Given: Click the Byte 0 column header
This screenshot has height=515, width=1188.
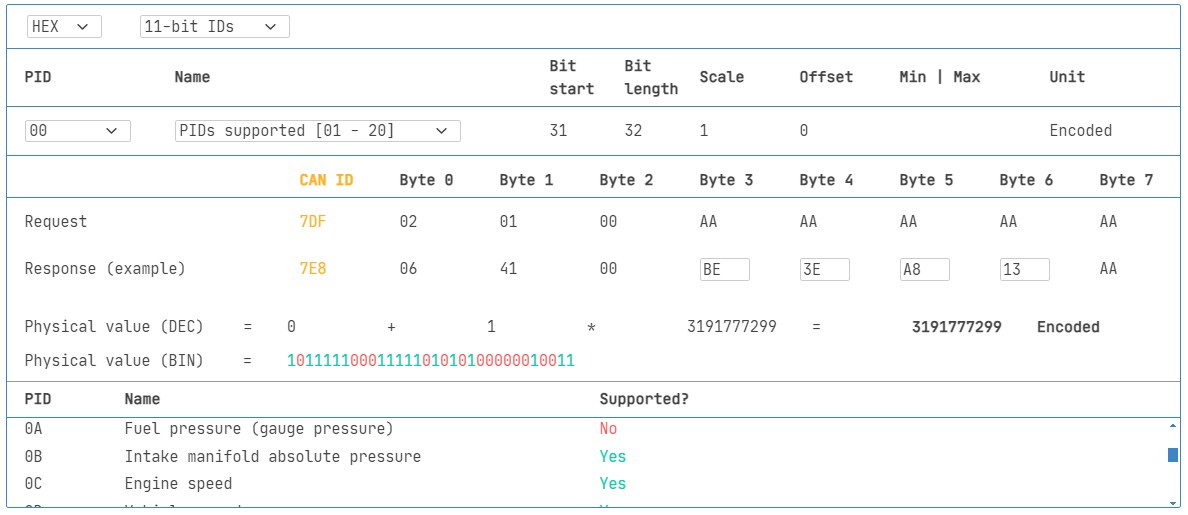Looking at the screenshot, I should coord(427,180).
